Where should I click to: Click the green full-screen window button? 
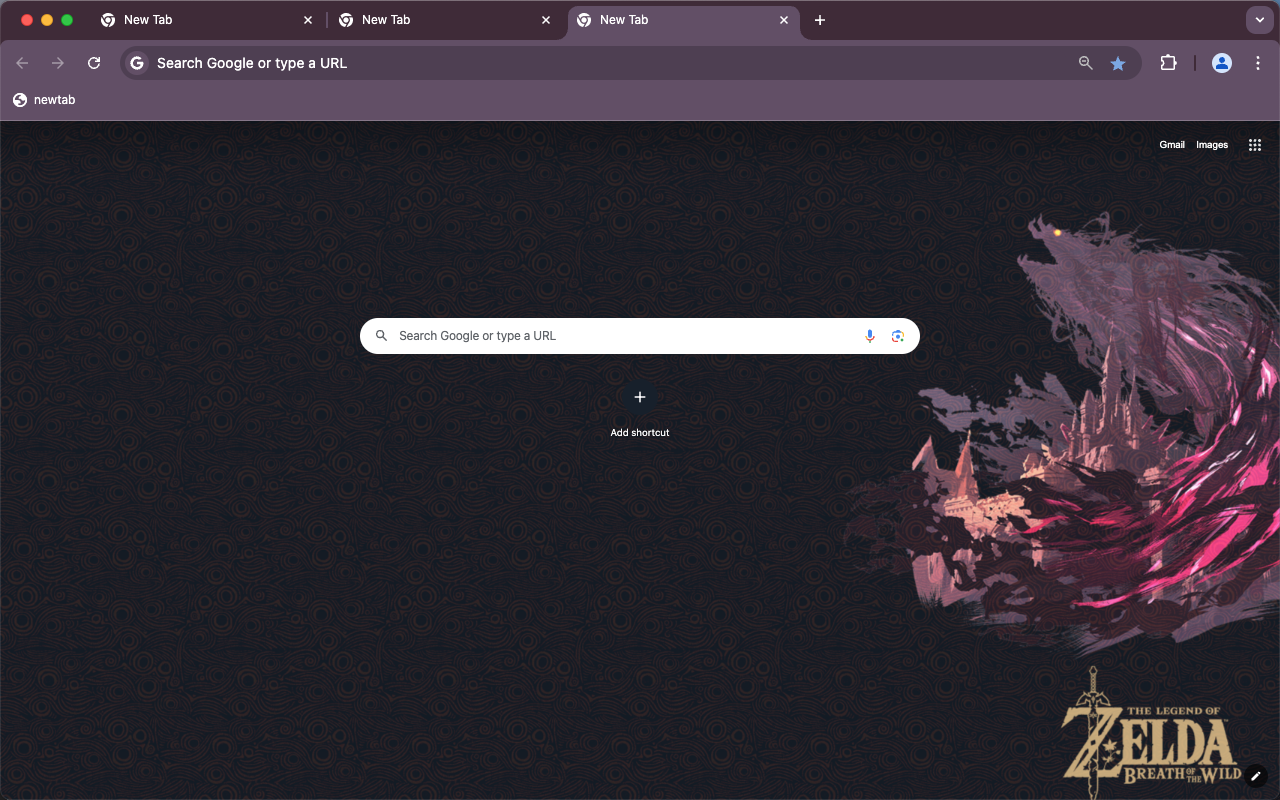coord(67,20)
